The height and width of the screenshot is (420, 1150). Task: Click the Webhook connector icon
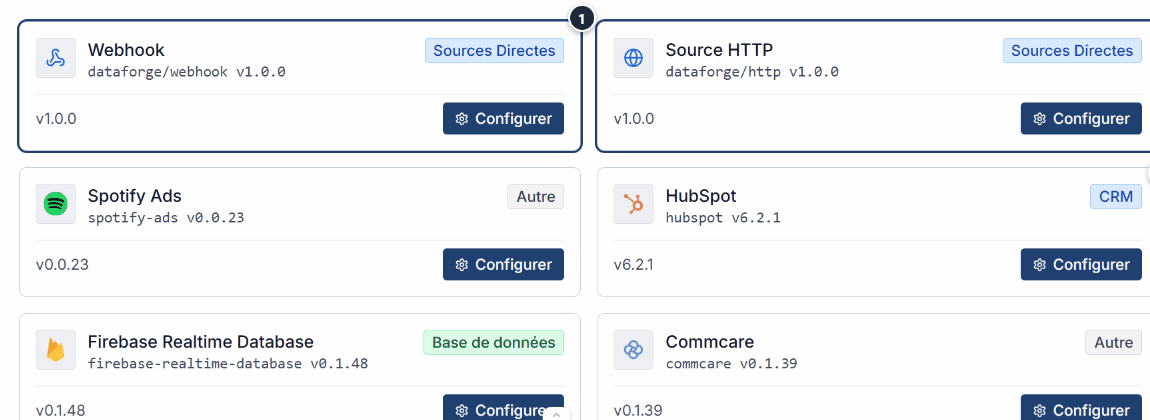tap(56, 58)
